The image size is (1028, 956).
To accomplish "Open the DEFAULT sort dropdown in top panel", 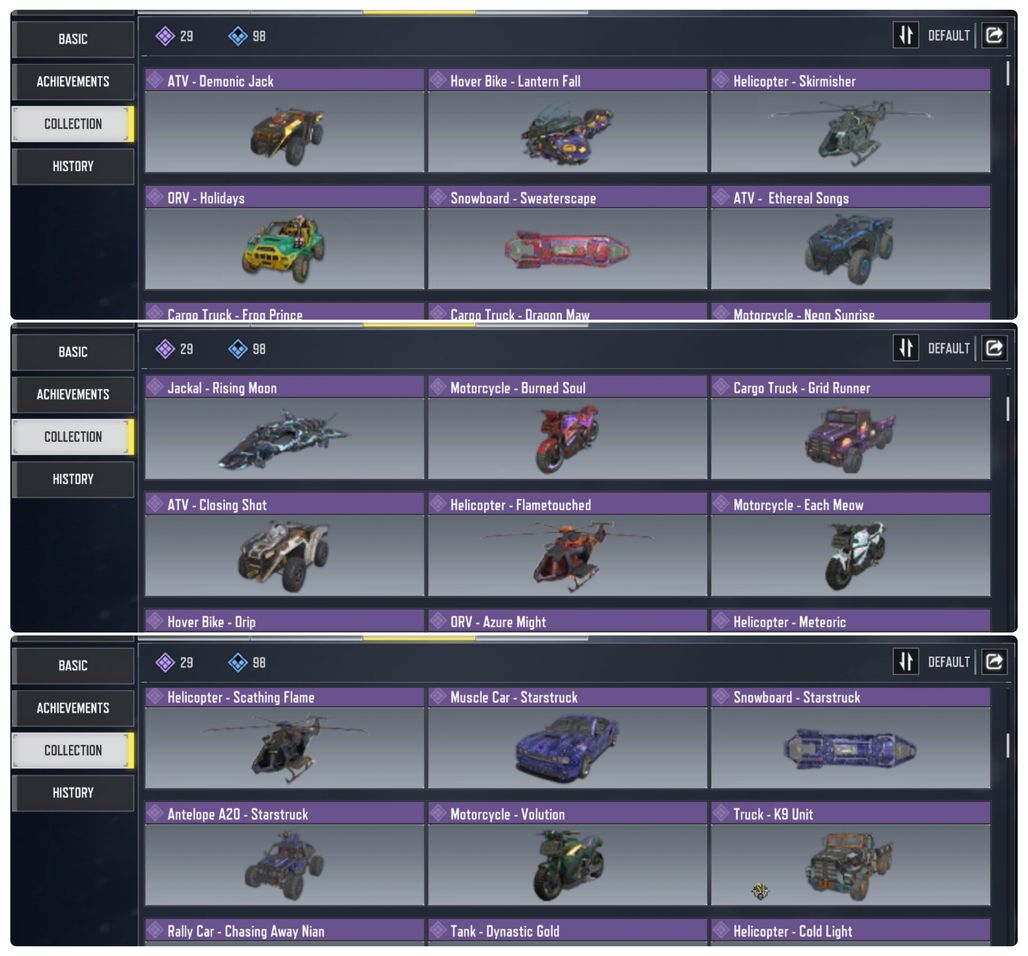I will coord(948,35).
